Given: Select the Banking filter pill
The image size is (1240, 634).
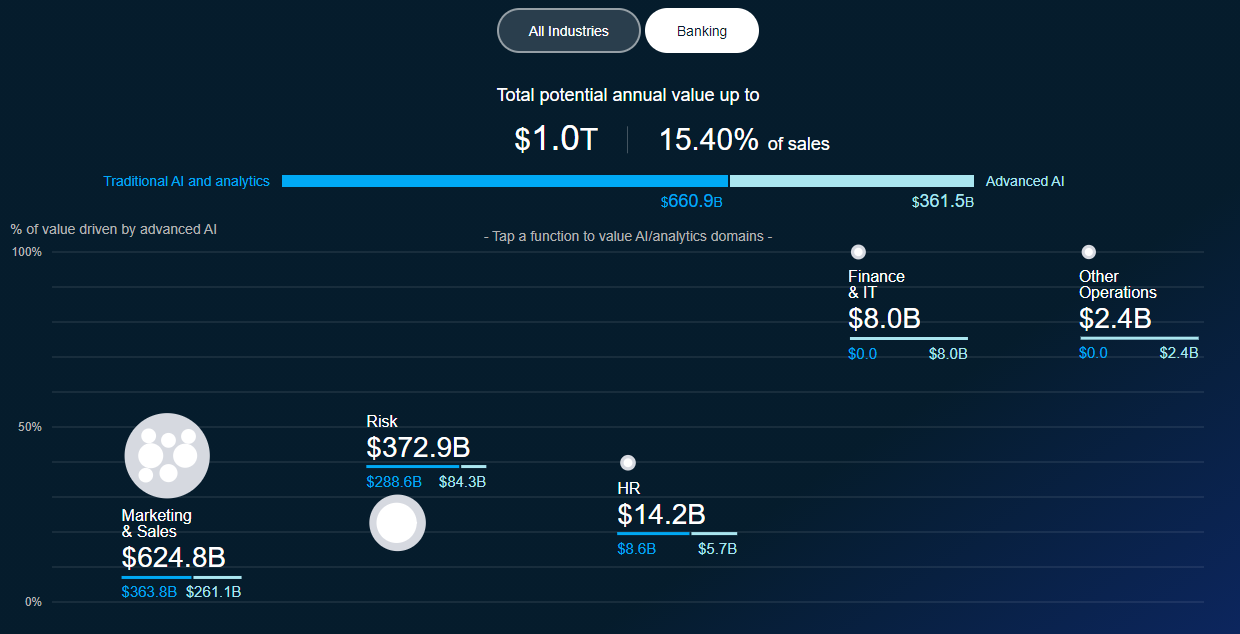Looking at the screenshot, I should click(702, 31).
